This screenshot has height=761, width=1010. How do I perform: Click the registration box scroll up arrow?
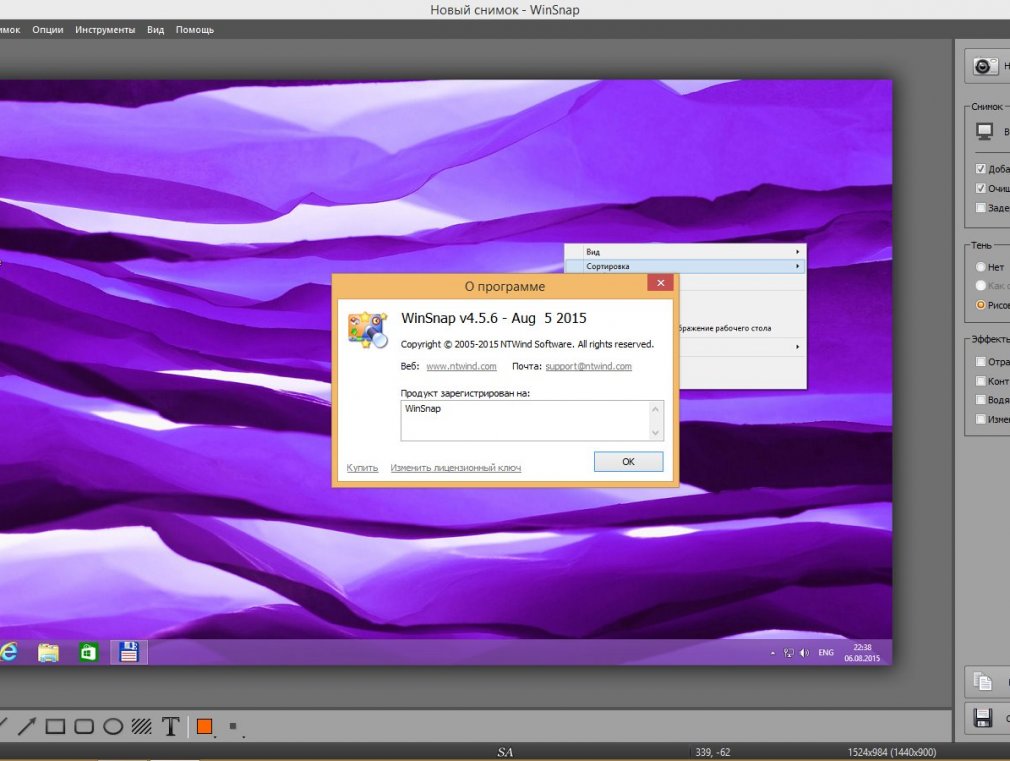tap(656, 409)
